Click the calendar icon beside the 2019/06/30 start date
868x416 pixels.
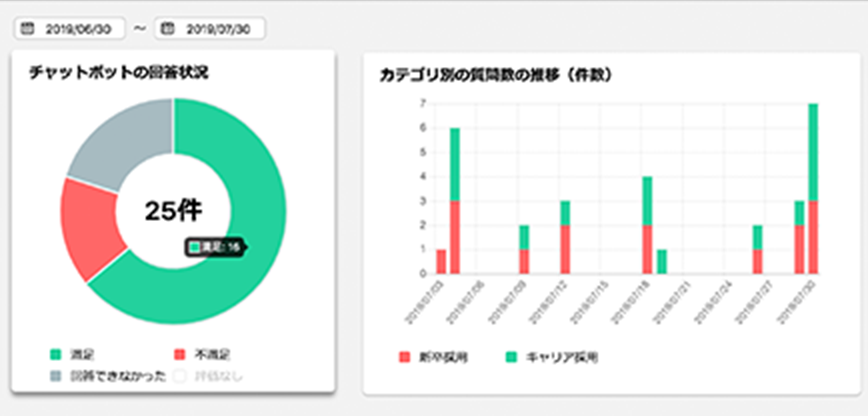pyautogui.click(x=27, y=28)
